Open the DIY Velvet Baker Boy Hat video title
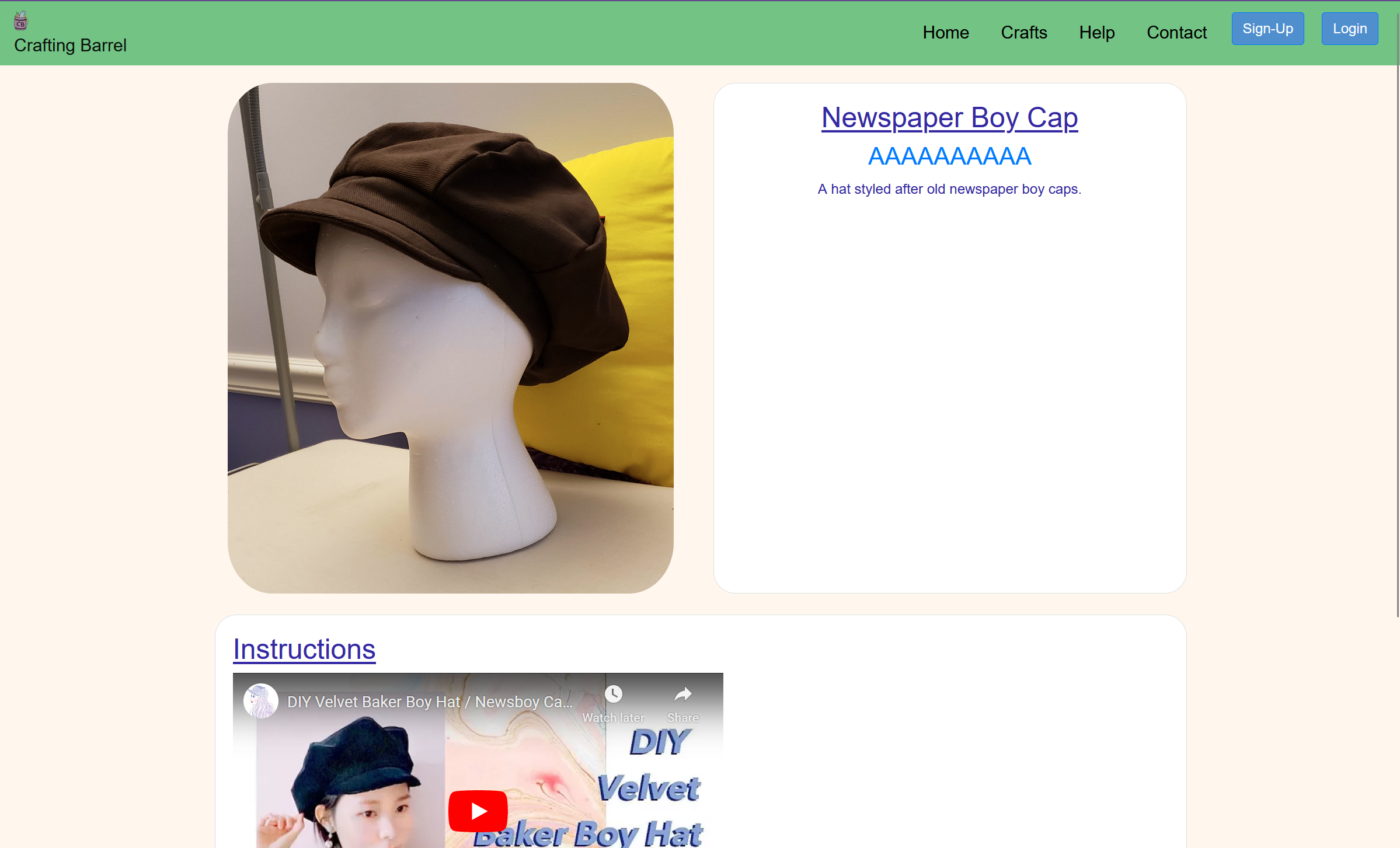1400x848 pixels. point(429,702)
